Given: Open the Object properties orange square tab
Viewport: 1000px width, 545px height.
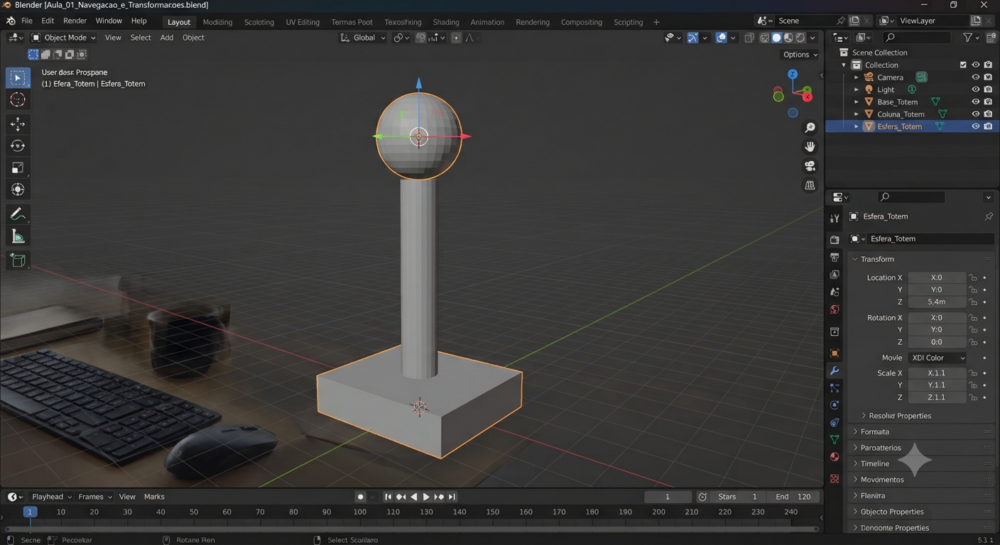Looking at the screenshot, I should (x=835, y=353).
